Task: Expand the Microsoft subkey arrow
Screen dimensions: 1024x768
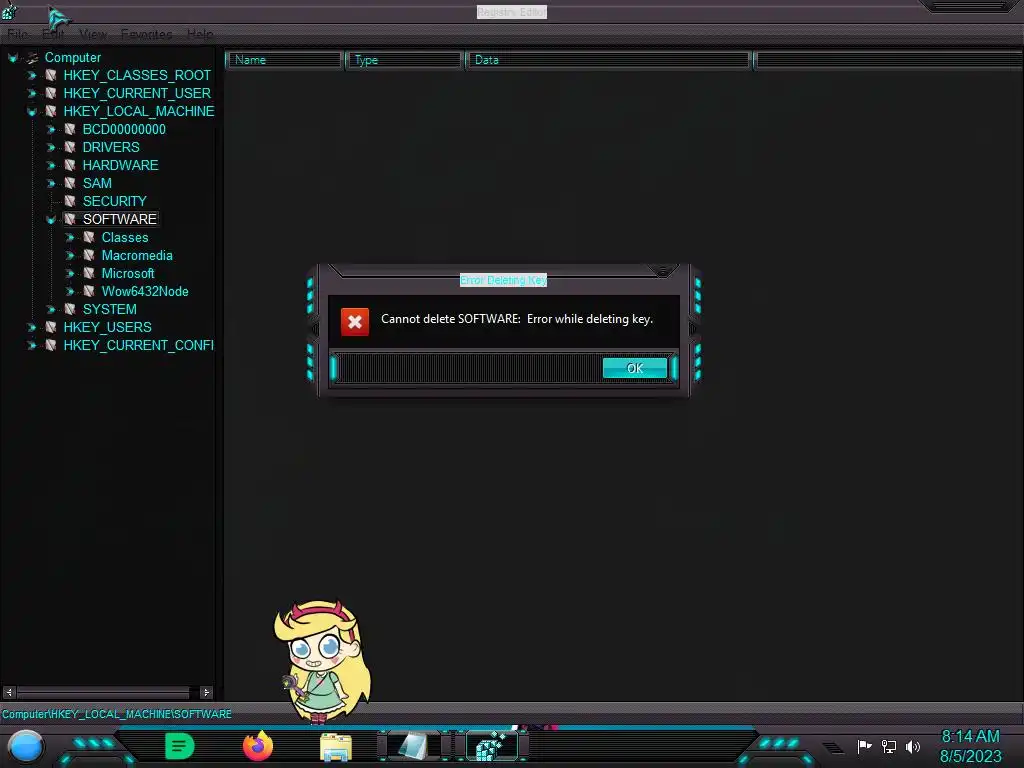Action: pos(70,274)
